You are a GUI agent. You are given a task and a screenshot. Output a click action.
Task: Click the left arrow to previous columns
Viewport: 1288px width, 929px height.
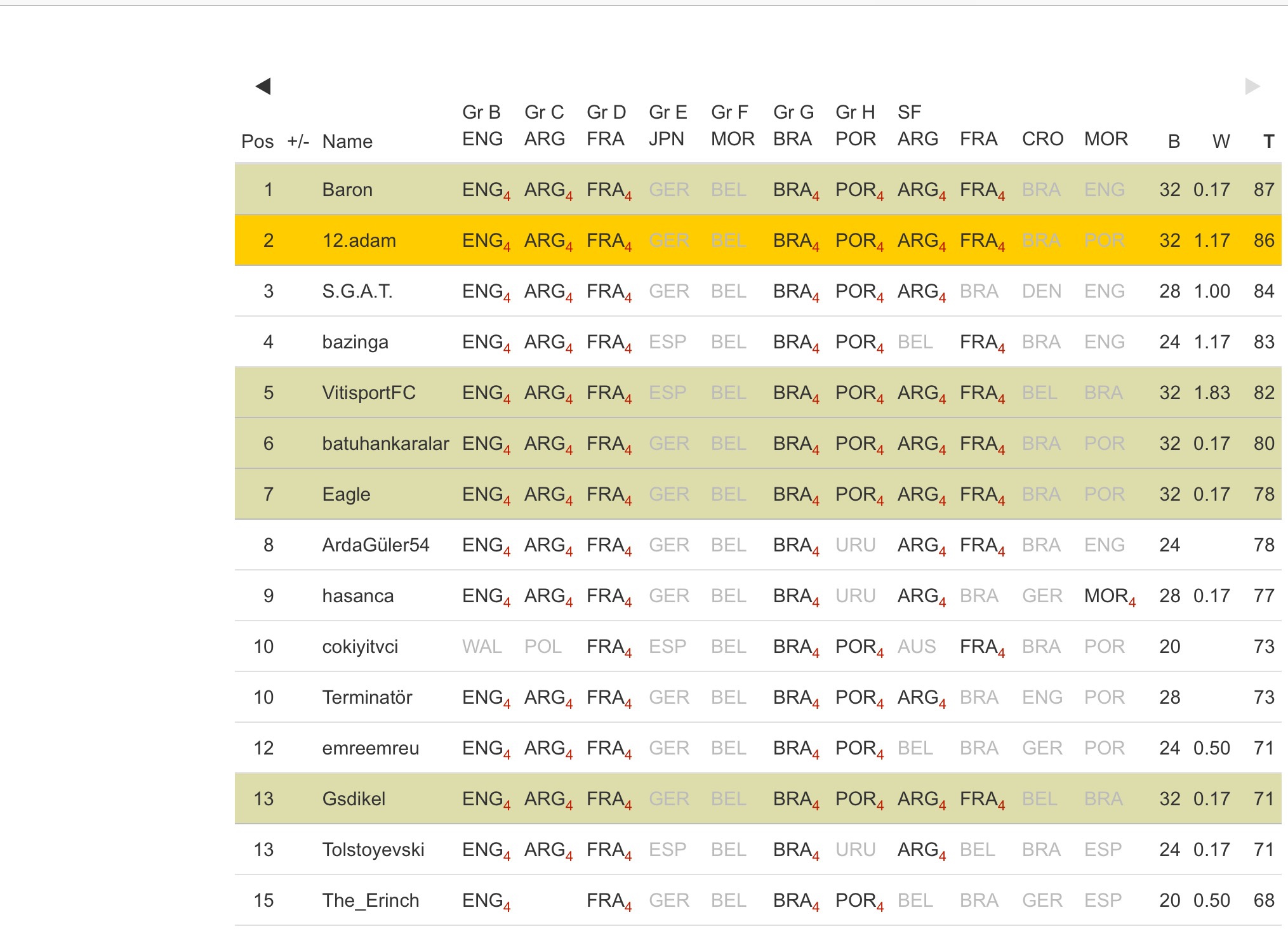263,86
